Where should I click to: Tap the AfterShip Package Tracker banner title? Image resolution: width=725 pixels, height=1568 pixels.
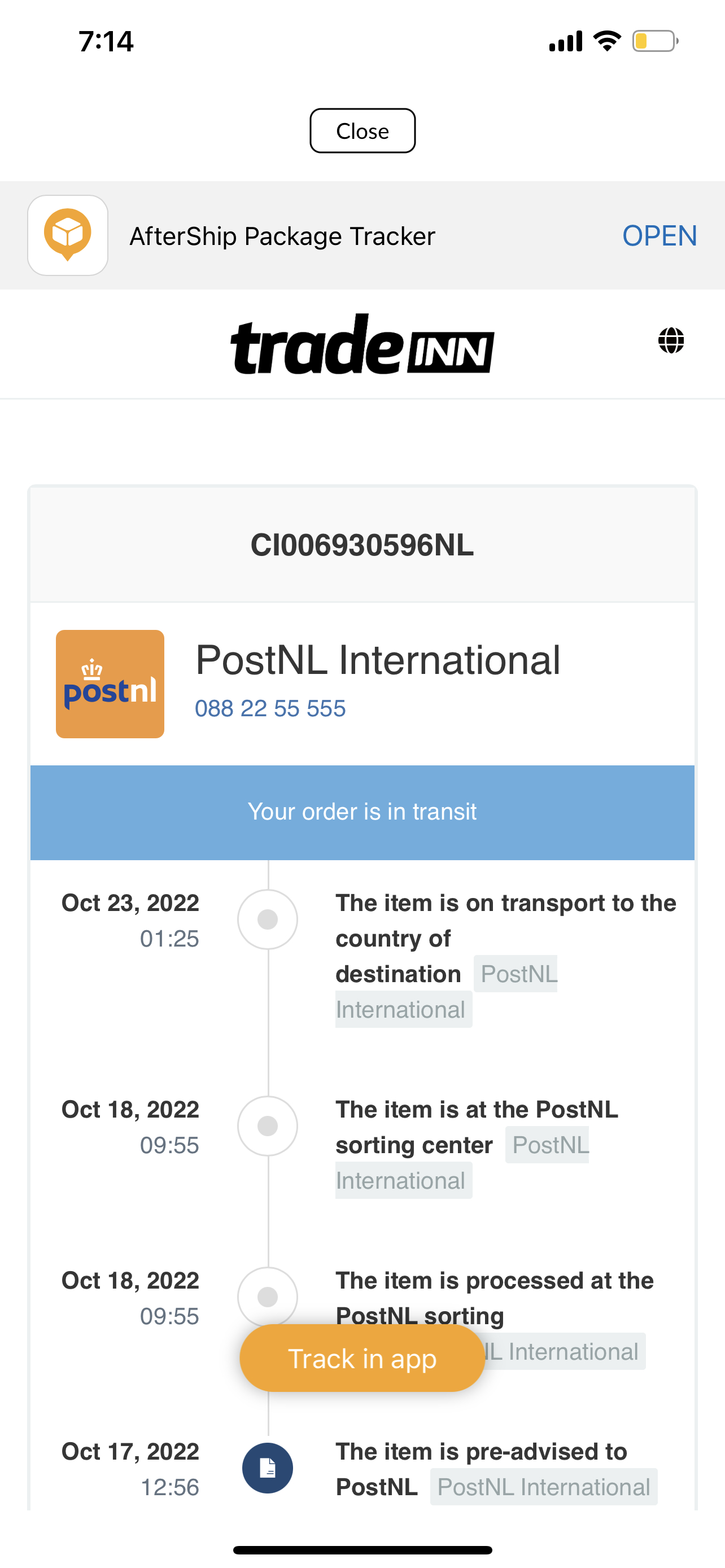[x=282, y=236]
